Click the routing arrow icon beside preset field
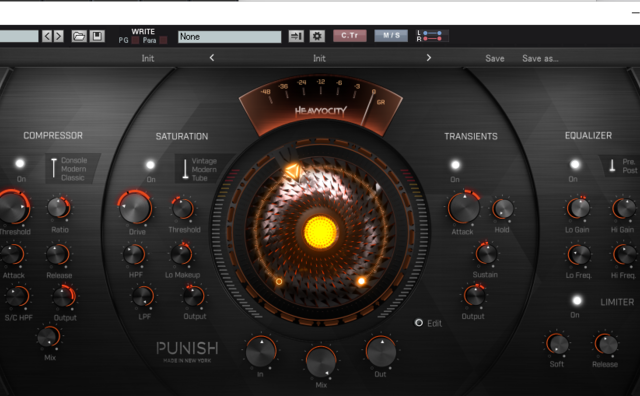Viewport: 640px width, 396px height. (x=296, y=36)
